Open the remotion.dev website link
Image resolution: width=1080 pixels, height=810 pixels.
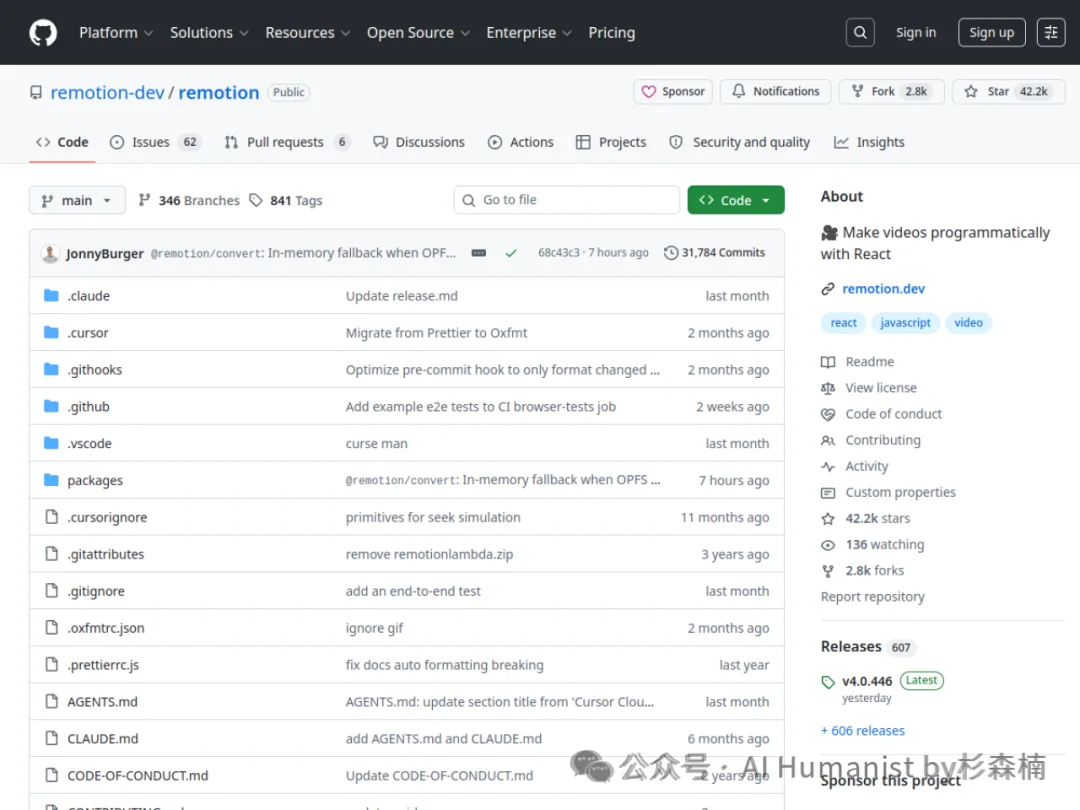pyautogui.click(x=883, y=289)
